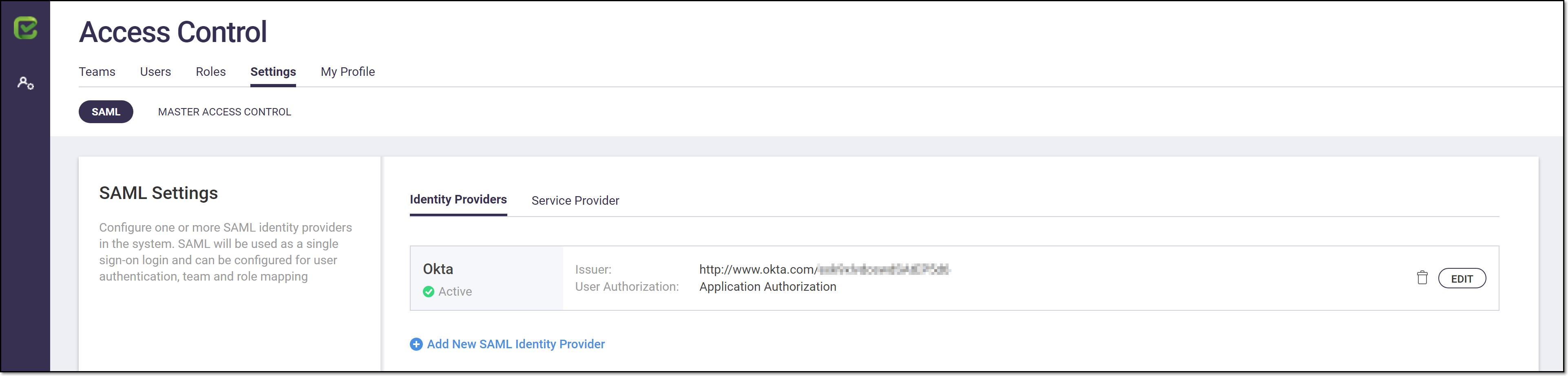
Task: Click the Active status text
Action: coord(455,292)
